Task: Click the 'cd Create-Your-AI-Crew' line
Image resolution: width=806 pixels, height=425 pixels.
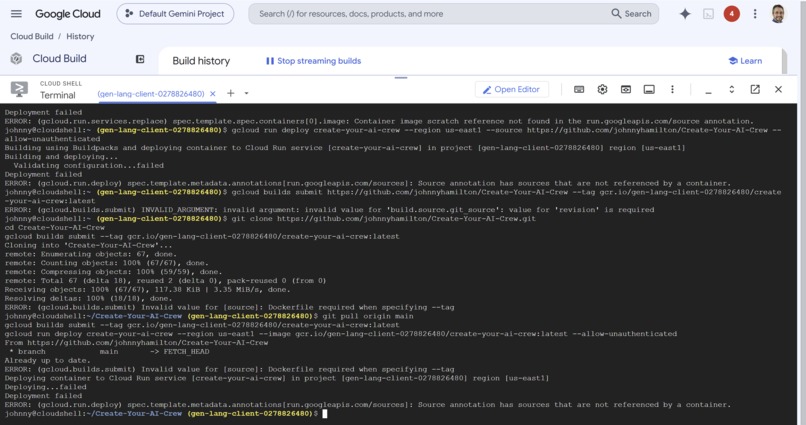Action: 54,227
